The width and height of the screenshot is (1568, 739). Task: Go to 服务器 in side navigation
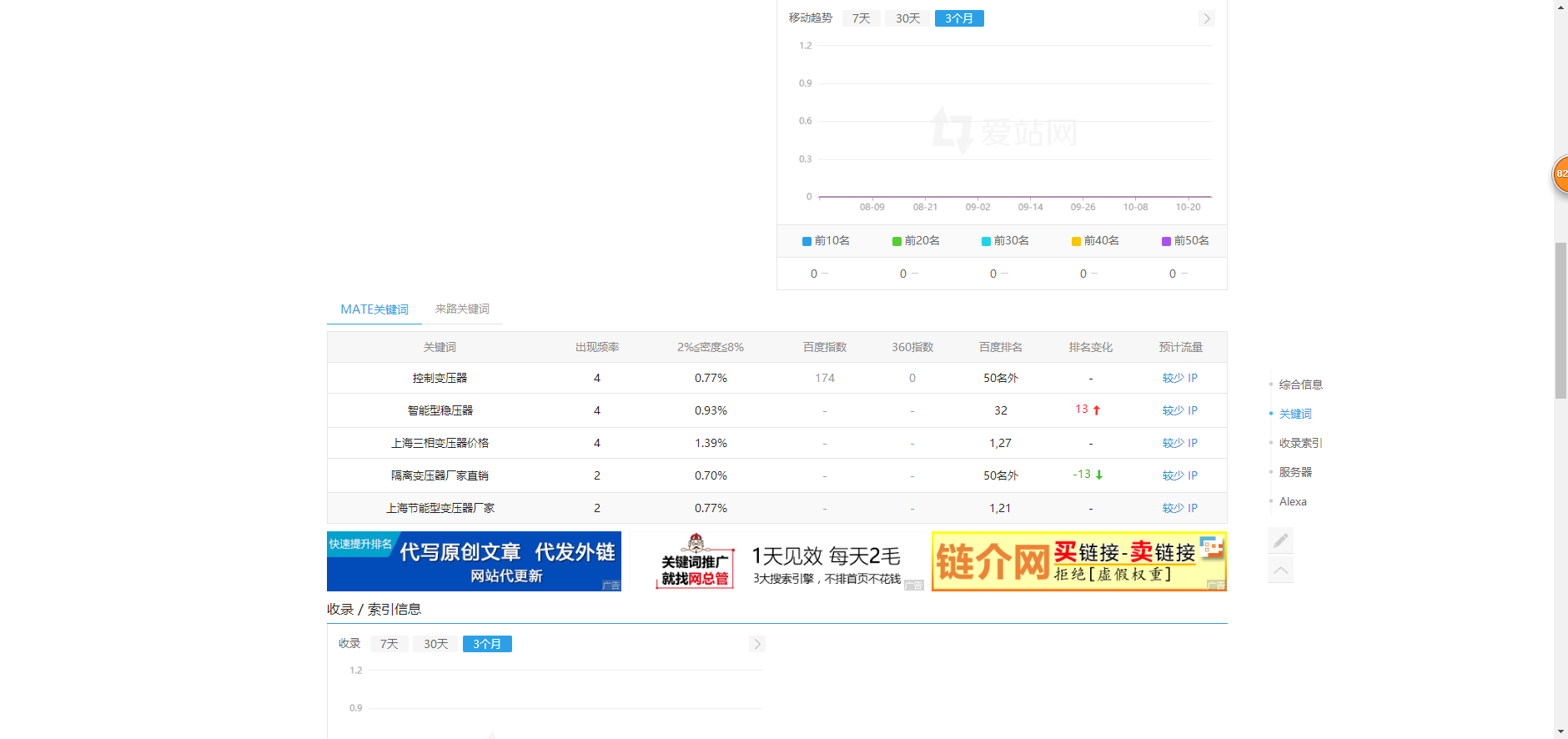click(1295, 472)
